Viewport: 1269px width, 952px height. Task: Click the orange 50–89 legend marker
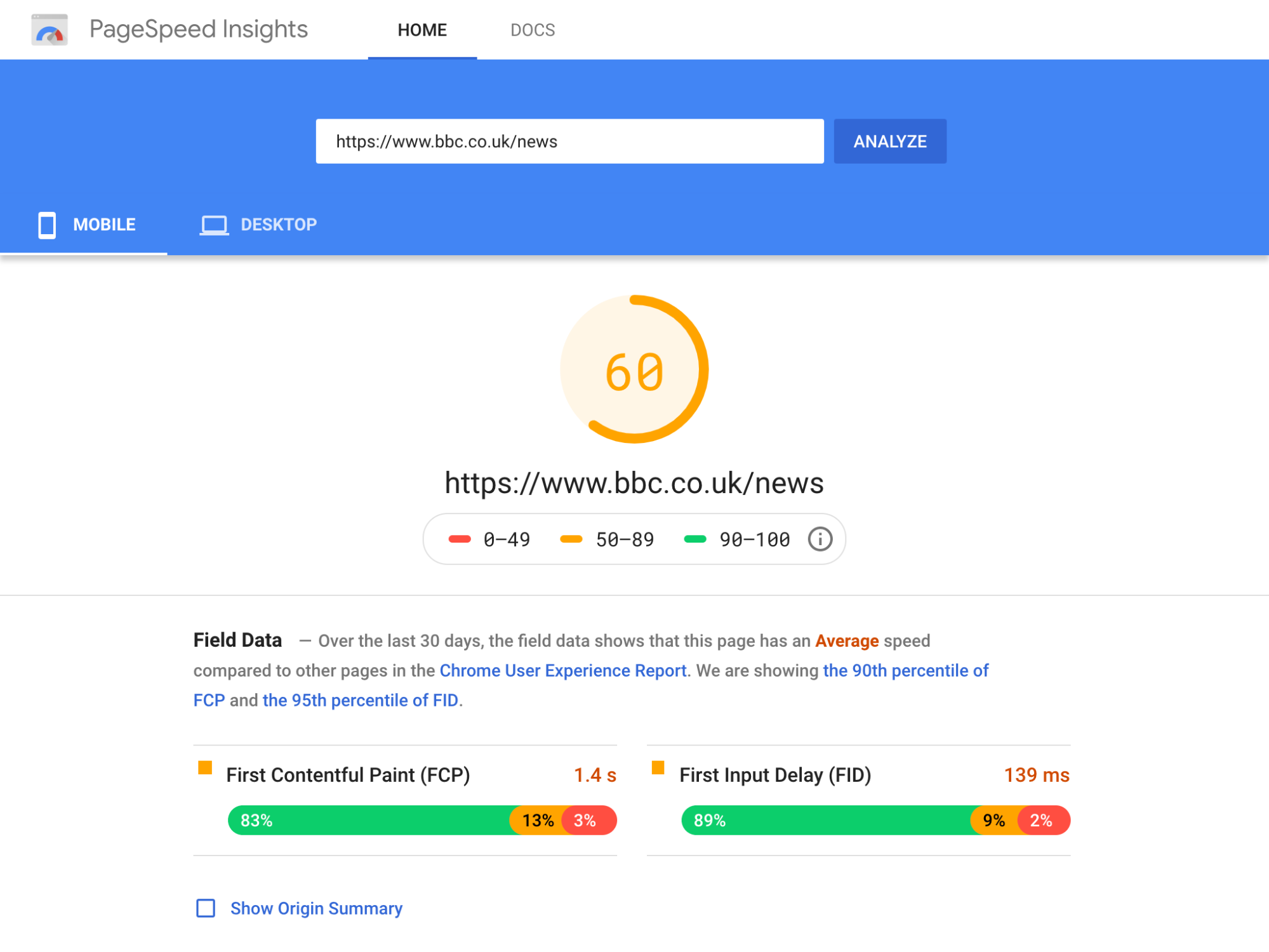coord(571,539)
